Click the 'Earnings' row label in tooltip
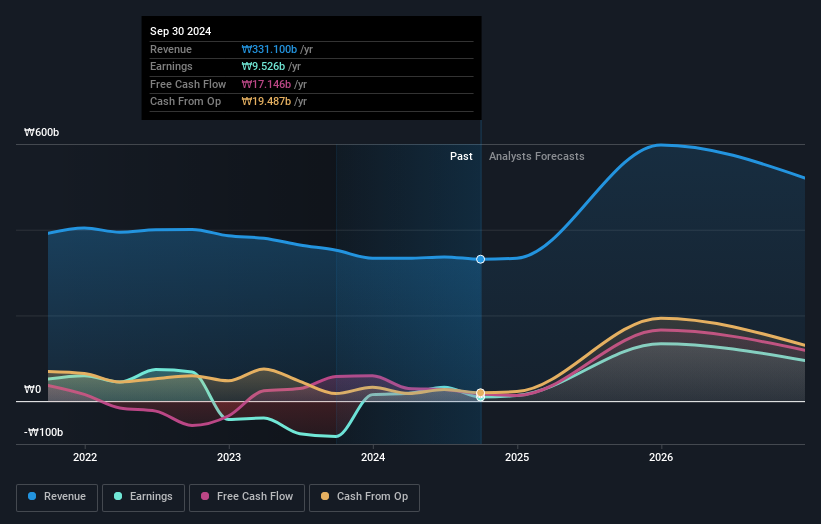The width and height of the screenshot is (821, 524). [171, 66]
